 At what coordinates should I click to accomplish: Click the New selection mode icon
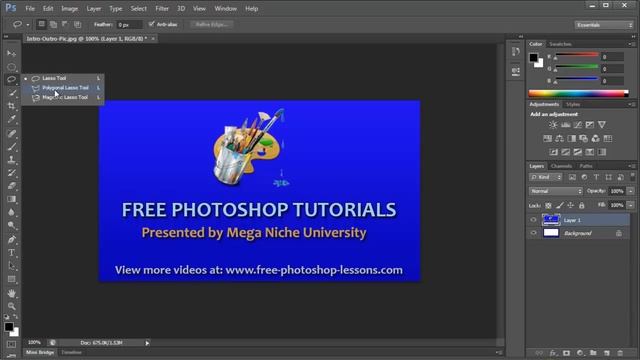coord(41,24)
